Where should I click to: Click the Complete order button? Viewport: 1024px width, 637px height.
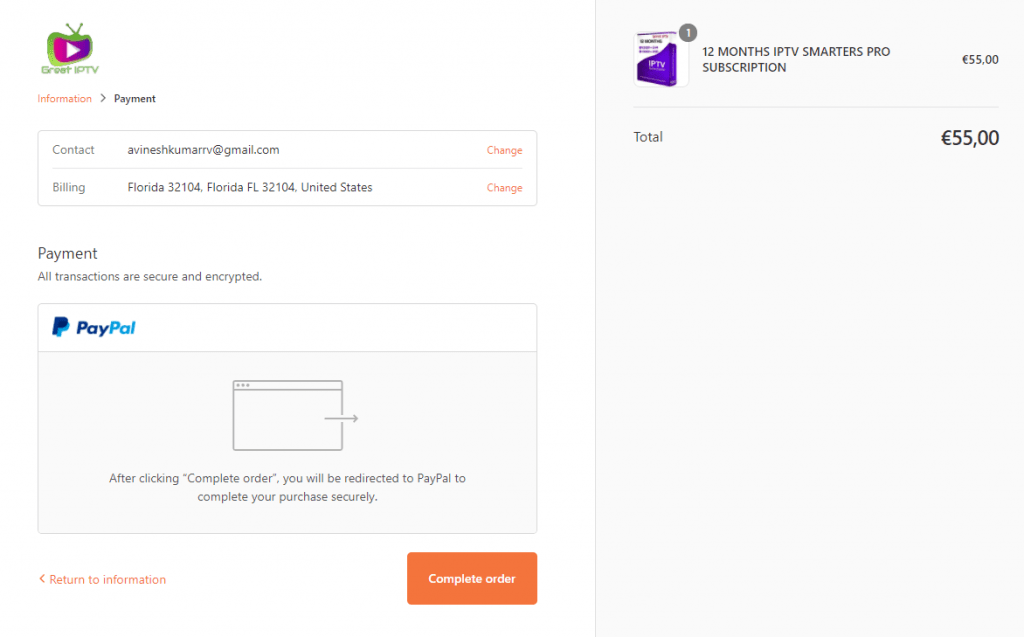[x=472, y=578]
